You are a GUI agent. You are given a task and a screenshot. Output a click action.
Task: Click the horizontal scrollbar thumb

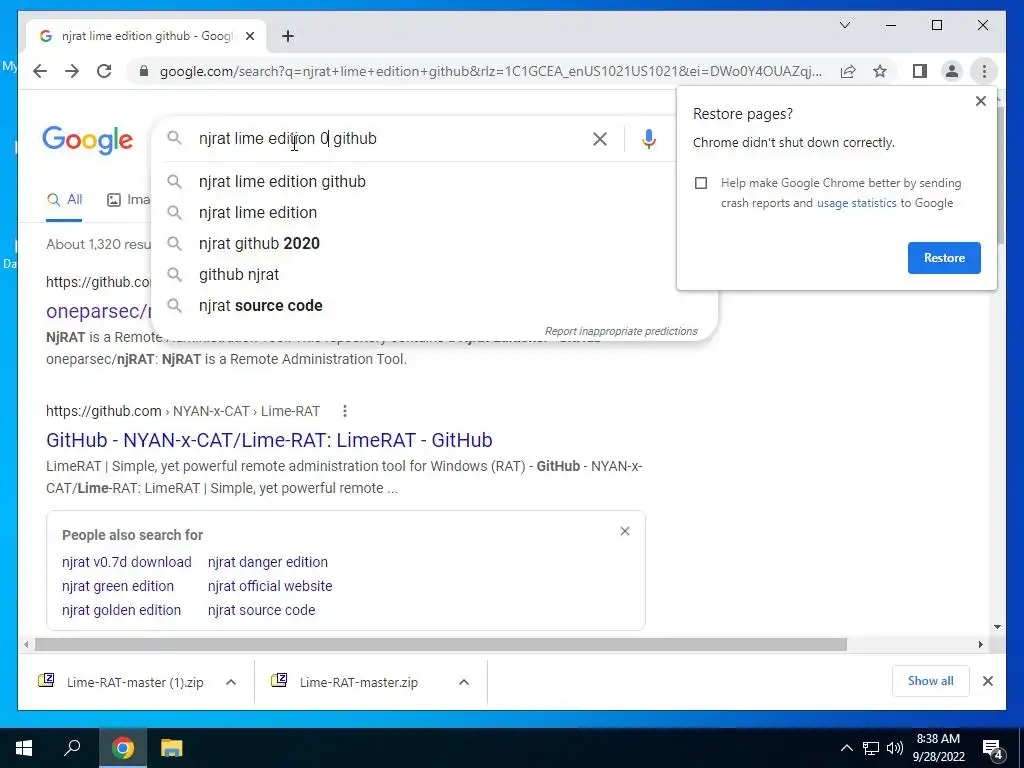click(441, 645)
